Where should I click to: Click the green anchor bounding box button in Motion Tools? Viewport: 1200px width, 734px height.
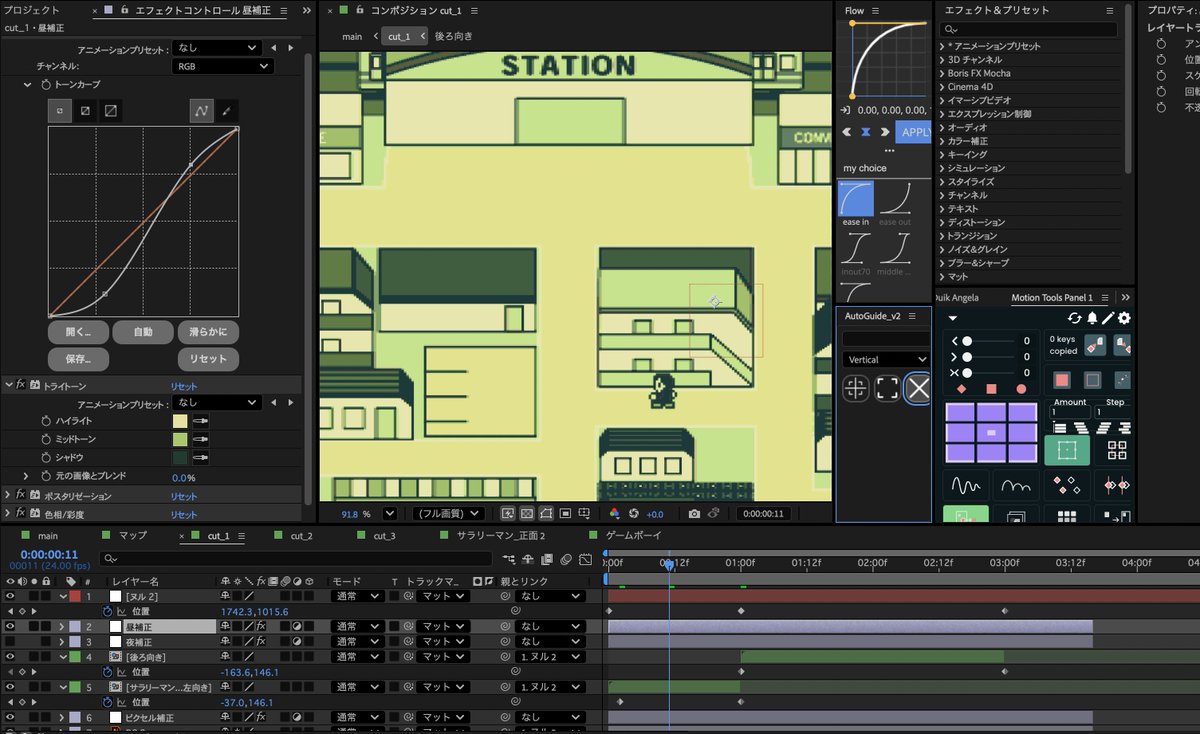click(1067, 450)
